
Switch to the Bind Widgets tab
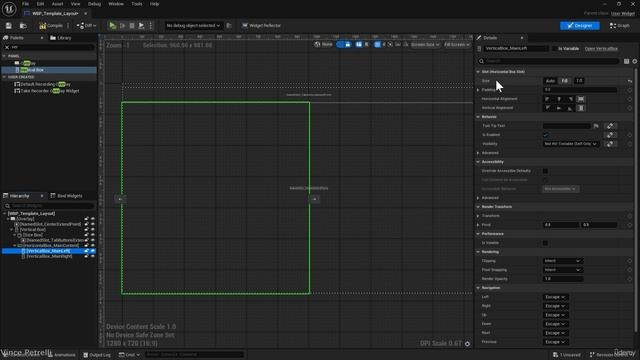click(66, 196)
